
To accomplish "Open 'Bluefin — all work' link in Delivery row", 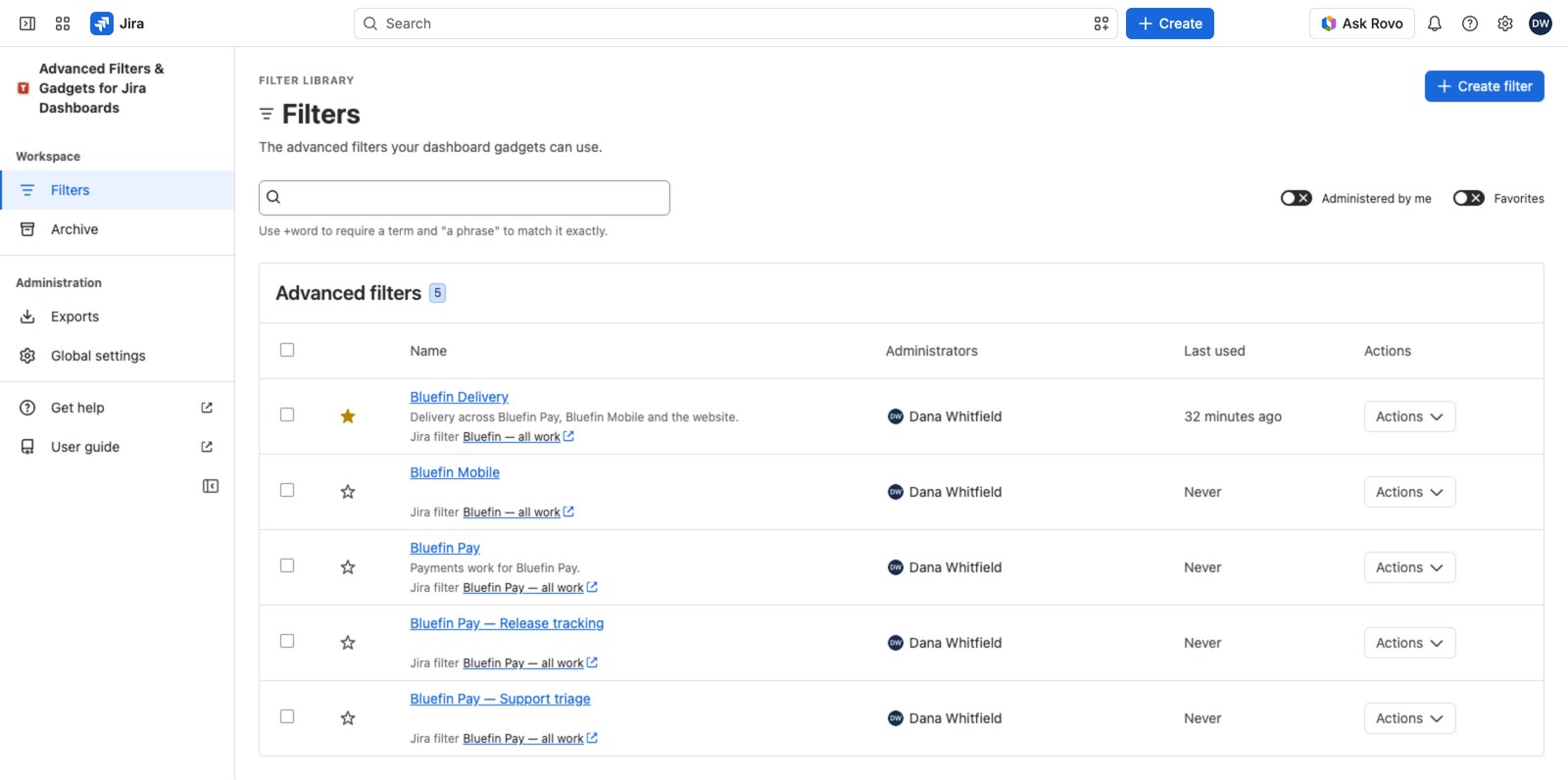I will [x=512, y=437].
